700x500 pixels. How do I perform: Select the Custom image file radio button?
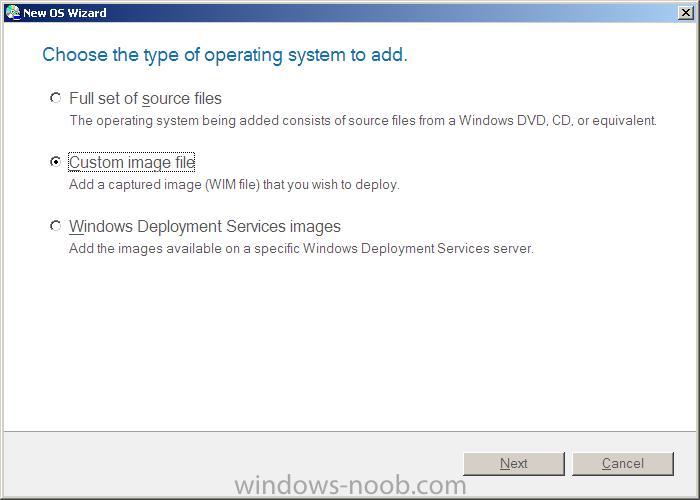tap(55, 162)
